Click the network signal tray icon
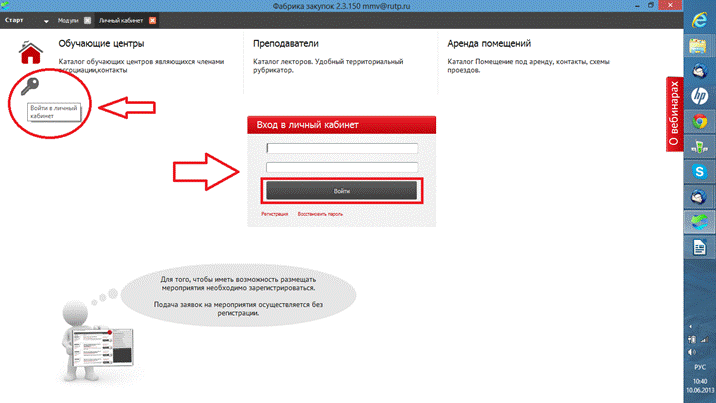 point(705,340)
